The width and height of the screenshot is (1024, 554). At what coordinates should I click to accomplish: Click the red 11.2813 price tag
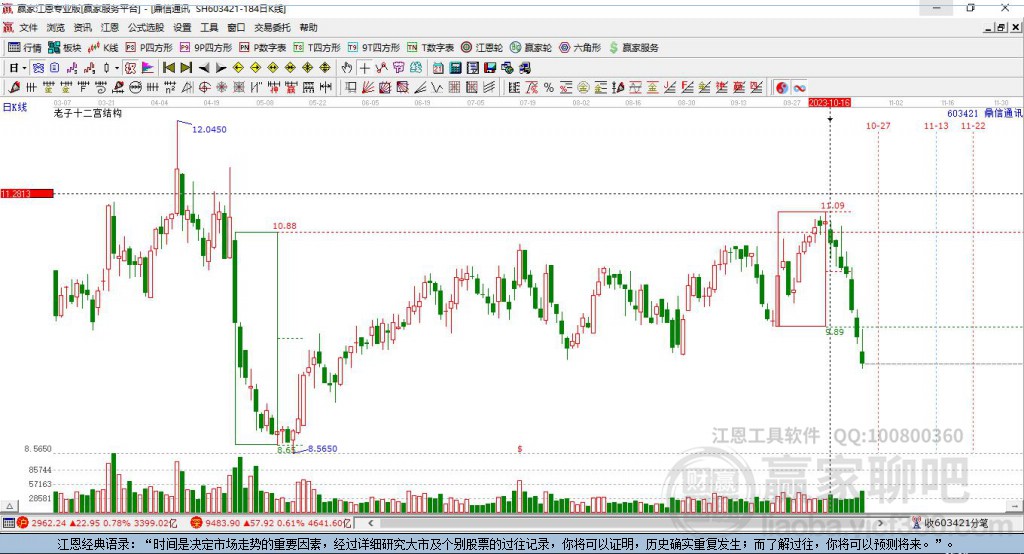point(27,193)
